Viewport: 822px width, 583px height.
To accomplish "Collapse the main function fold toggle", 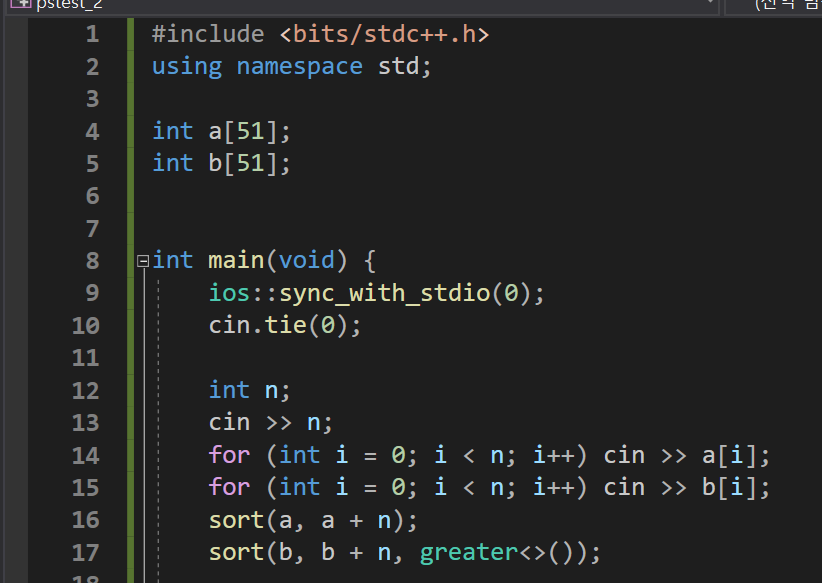I will pyautogui.click(x=143, y=261).
